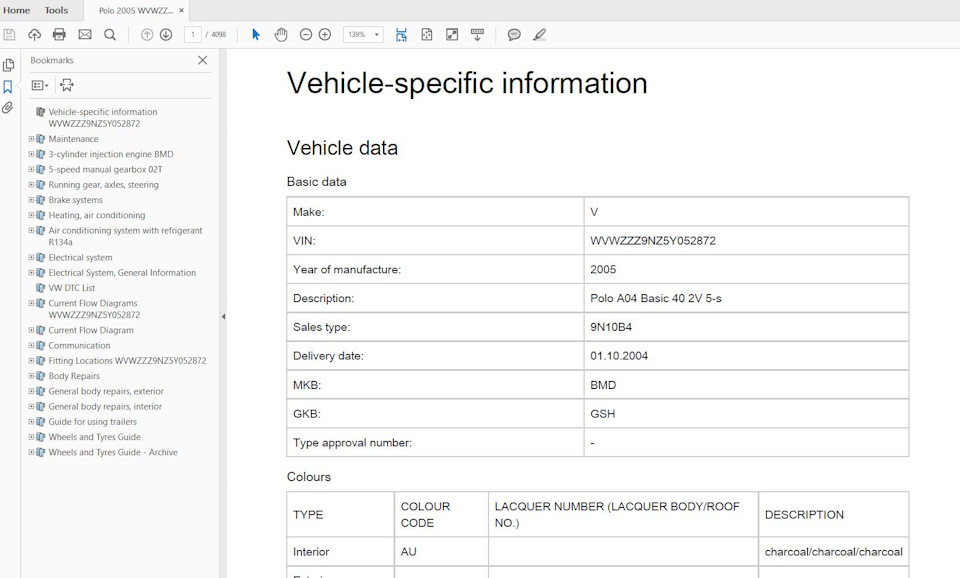This screenshot has width=960, height=578.
Task: Collapse the navigation pane with arrow
Action: click(223, 317)
